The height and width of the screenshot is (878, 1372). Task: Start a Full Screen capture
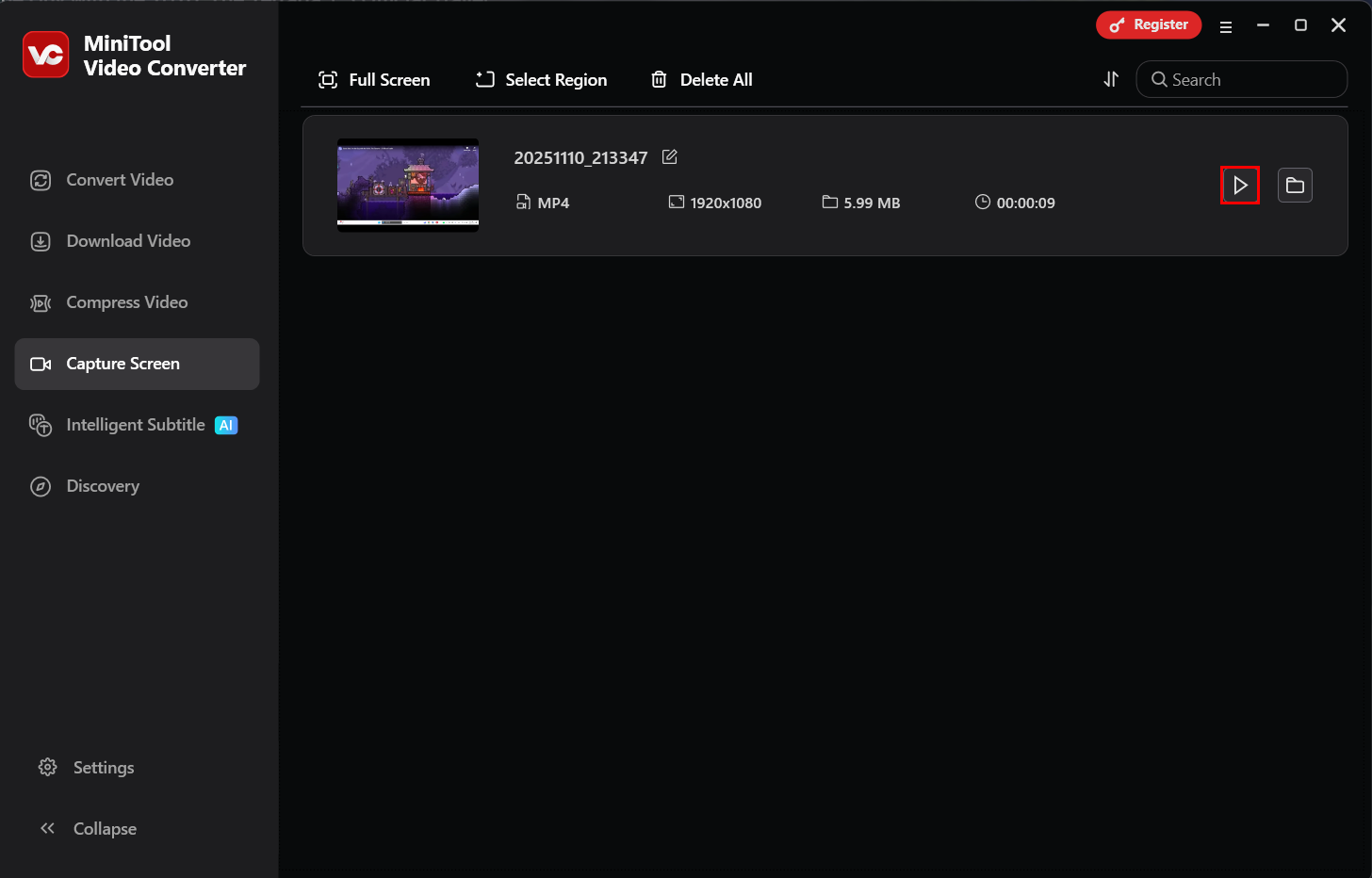coord(374,79)
